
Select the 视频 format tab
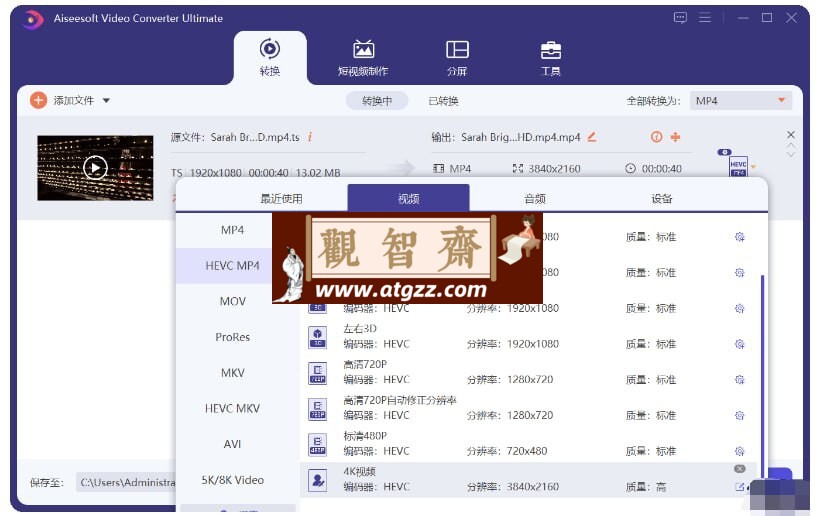tap(409, 198)
